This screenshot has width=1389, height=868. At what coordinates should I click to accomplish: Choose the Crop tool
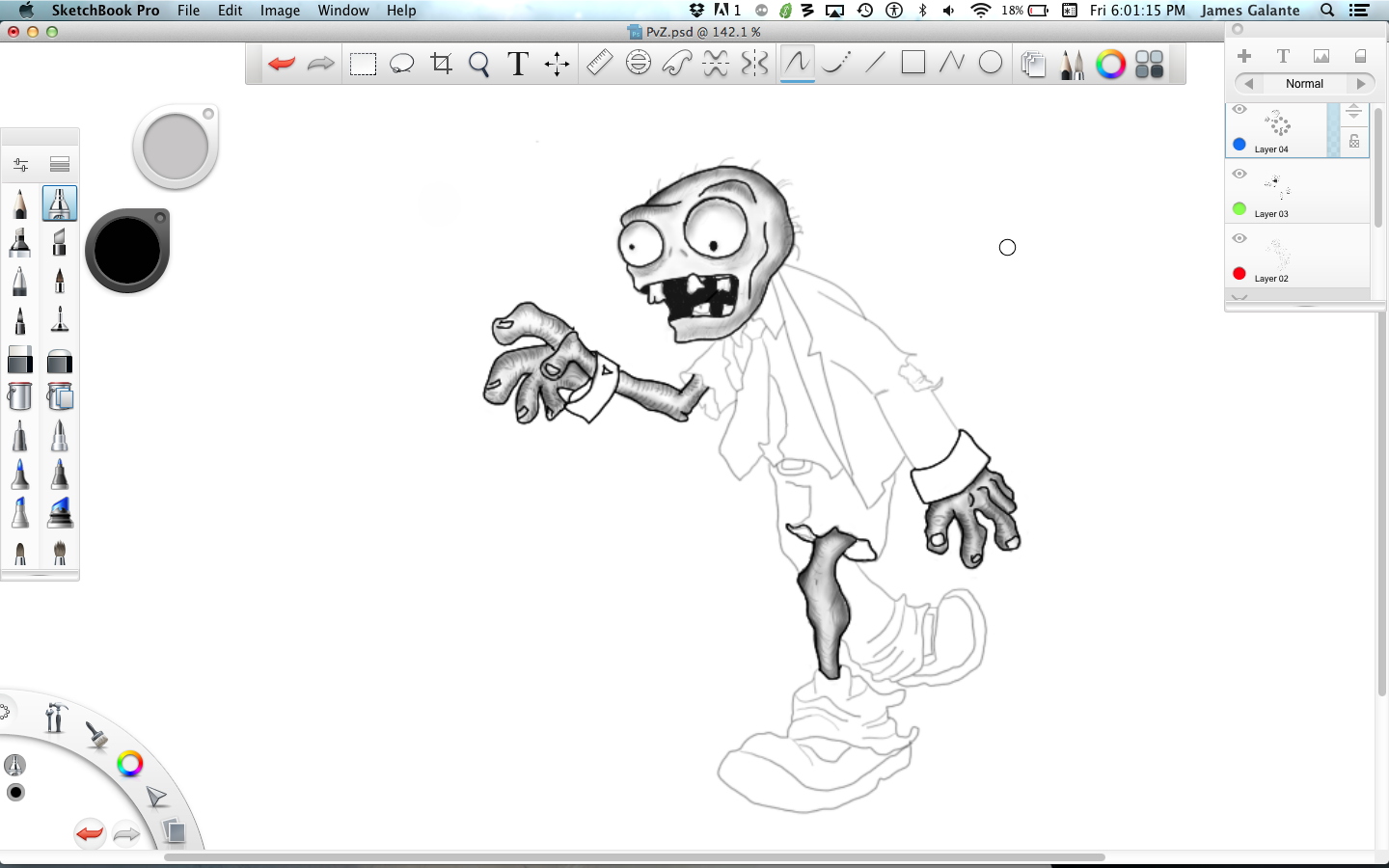[441, 65]
